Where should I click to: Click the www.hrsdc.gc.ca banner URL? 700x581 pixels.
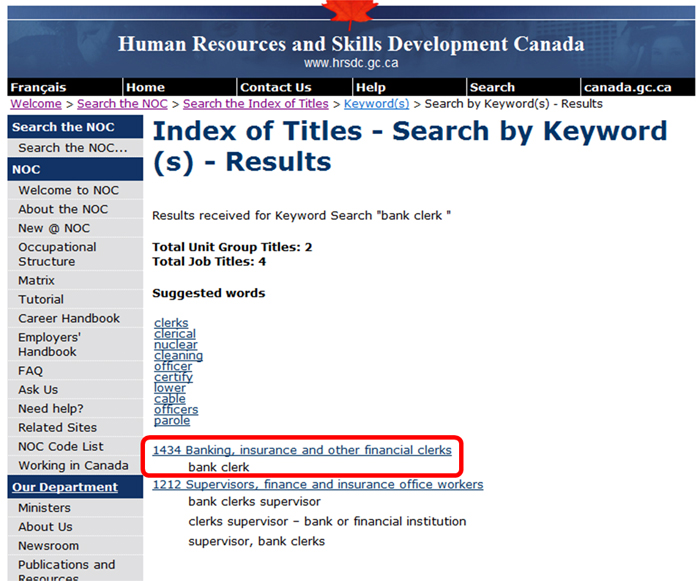point(351,63)
